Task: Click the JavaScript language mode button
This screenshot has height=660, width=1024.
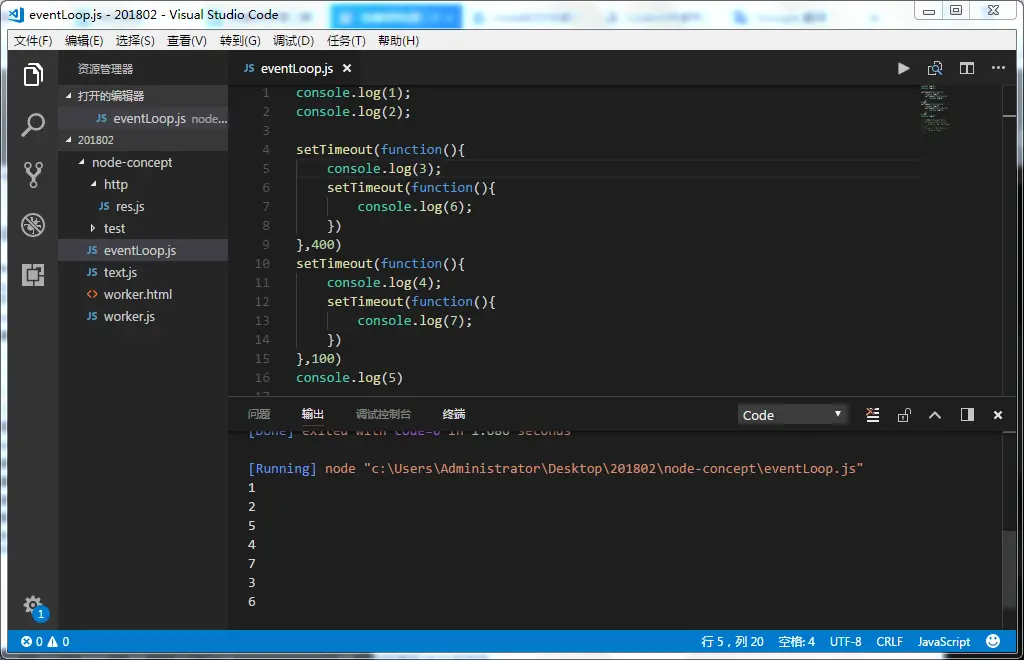Action: pyautogui.click(x=944, y=642)
